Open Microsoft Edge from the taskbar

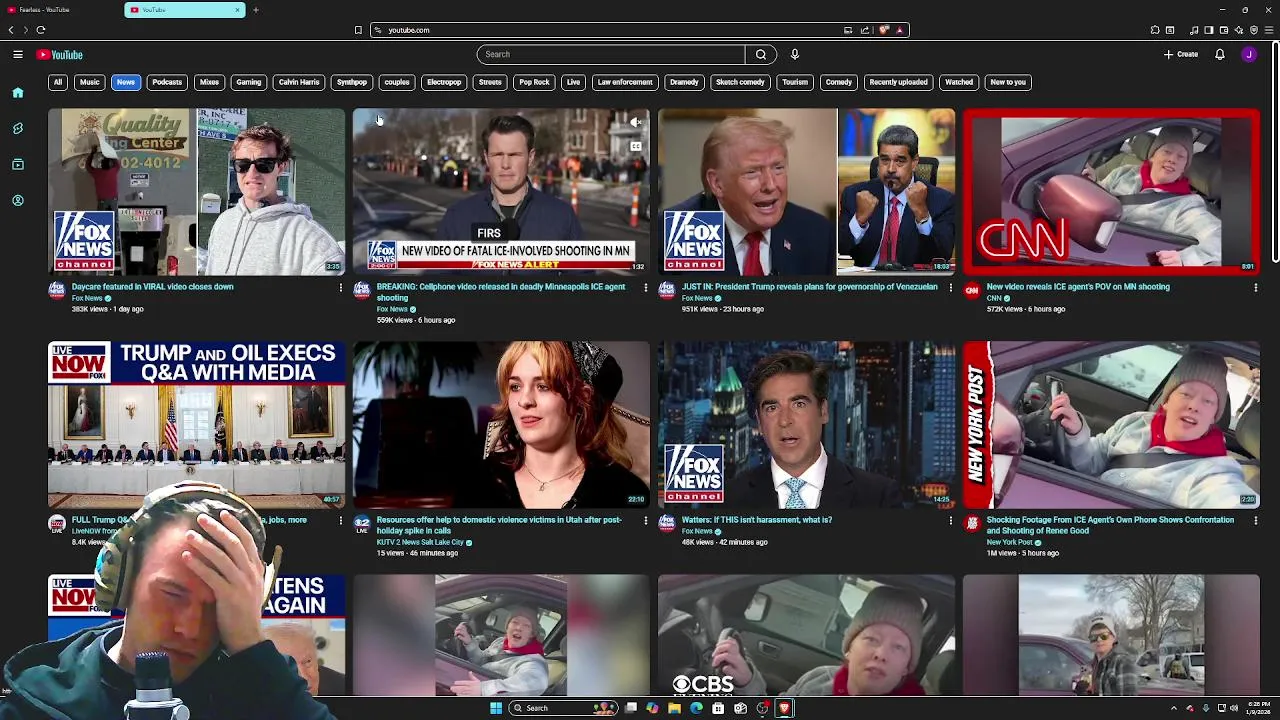tap(697, 708)
